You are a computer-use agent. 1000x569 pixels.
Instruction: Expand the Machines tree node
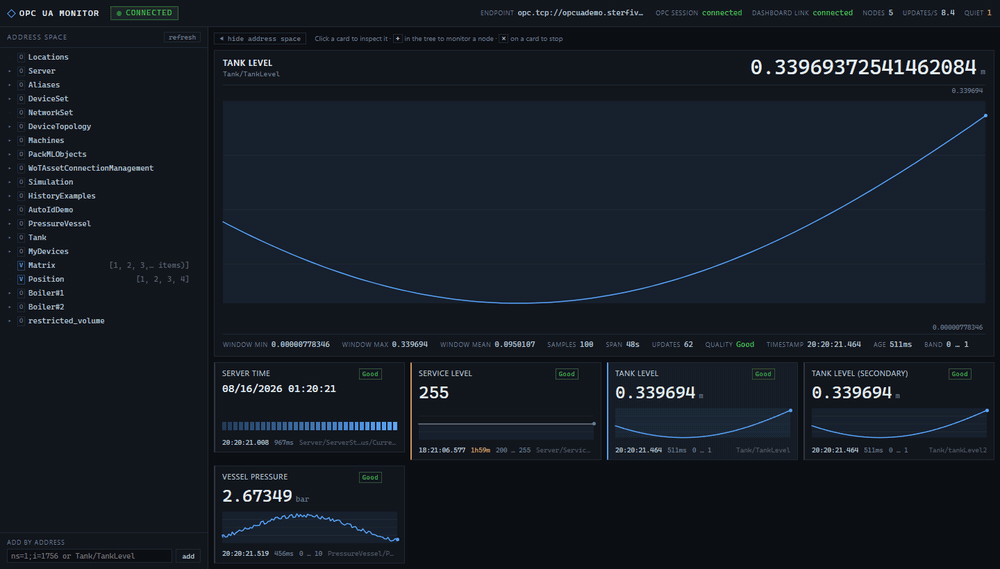click(x=10, y=140)
